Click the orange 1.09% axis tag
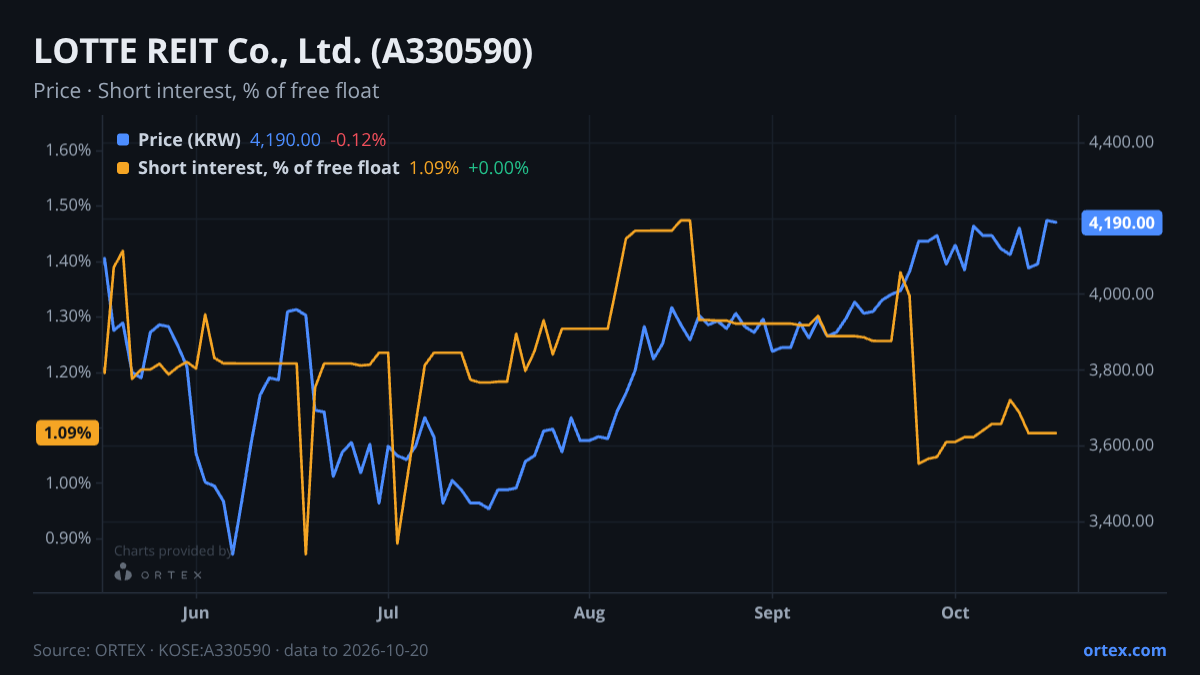Image resolution: width=1200 pixels, height=675 pixels. coord(67,433)
